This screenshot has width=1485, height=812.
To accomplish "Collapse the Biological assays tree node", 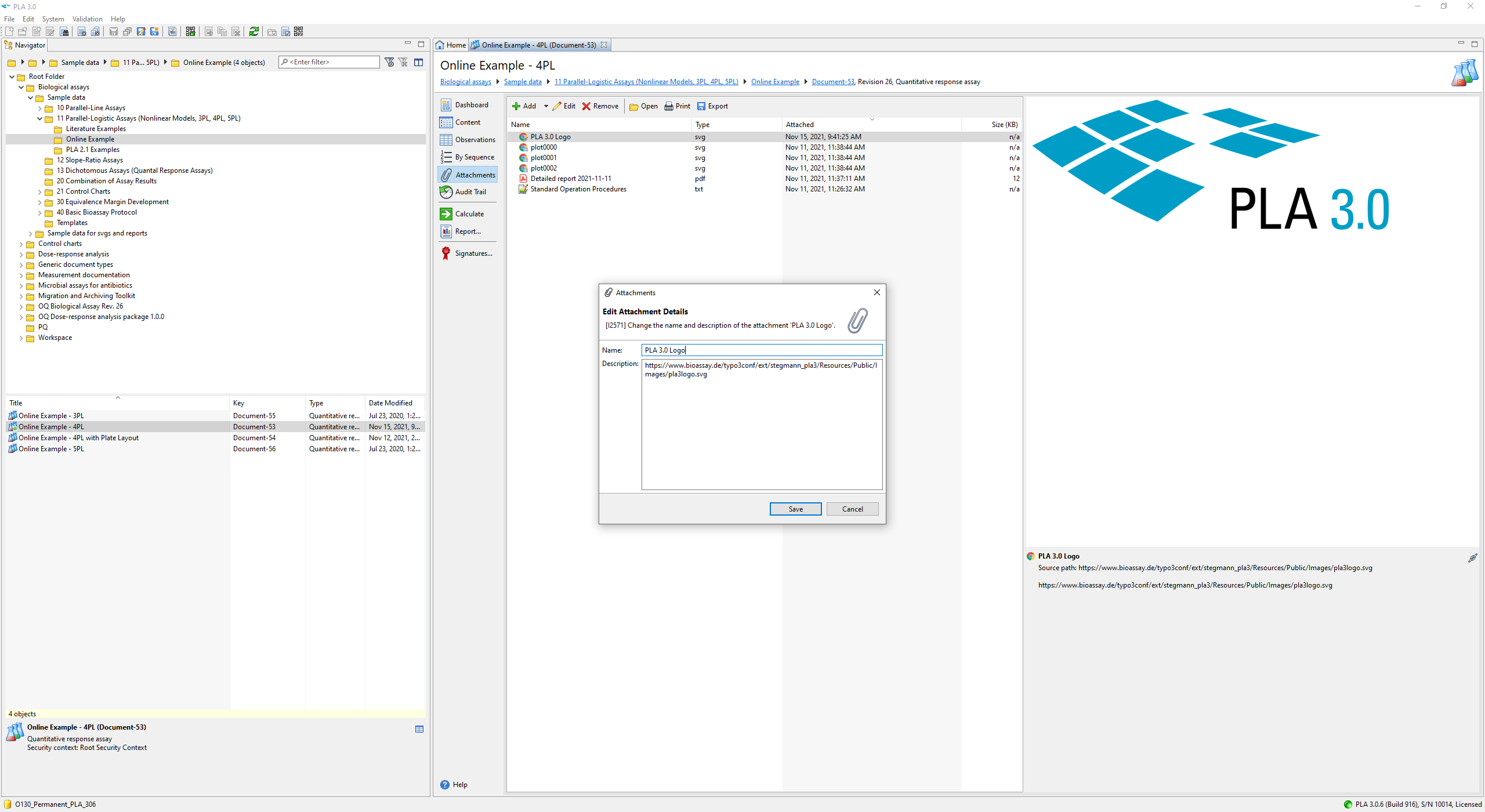I will click(x=21, y=87).
